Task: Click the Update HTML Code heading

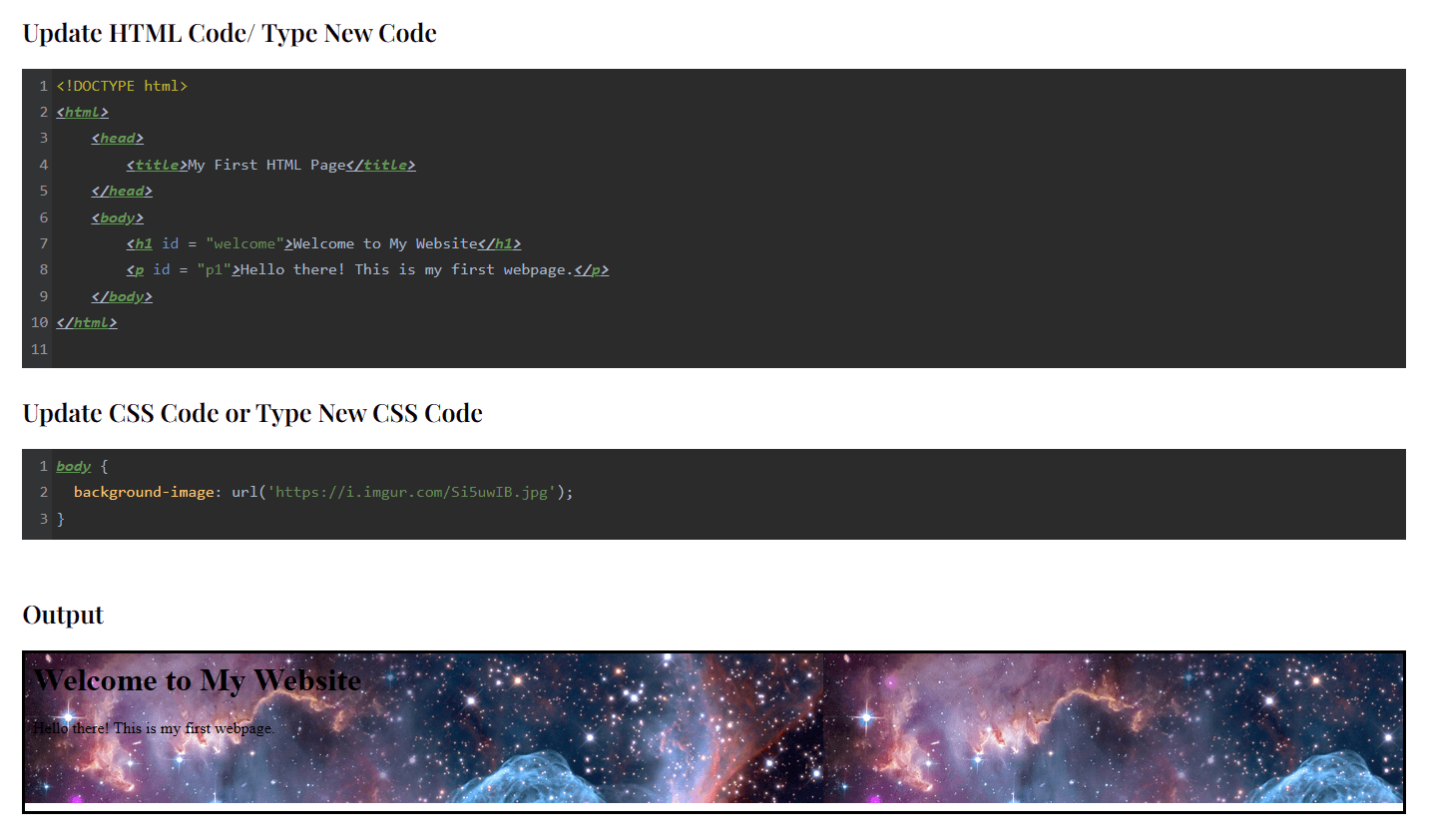Action: click(x=228, y=32)
